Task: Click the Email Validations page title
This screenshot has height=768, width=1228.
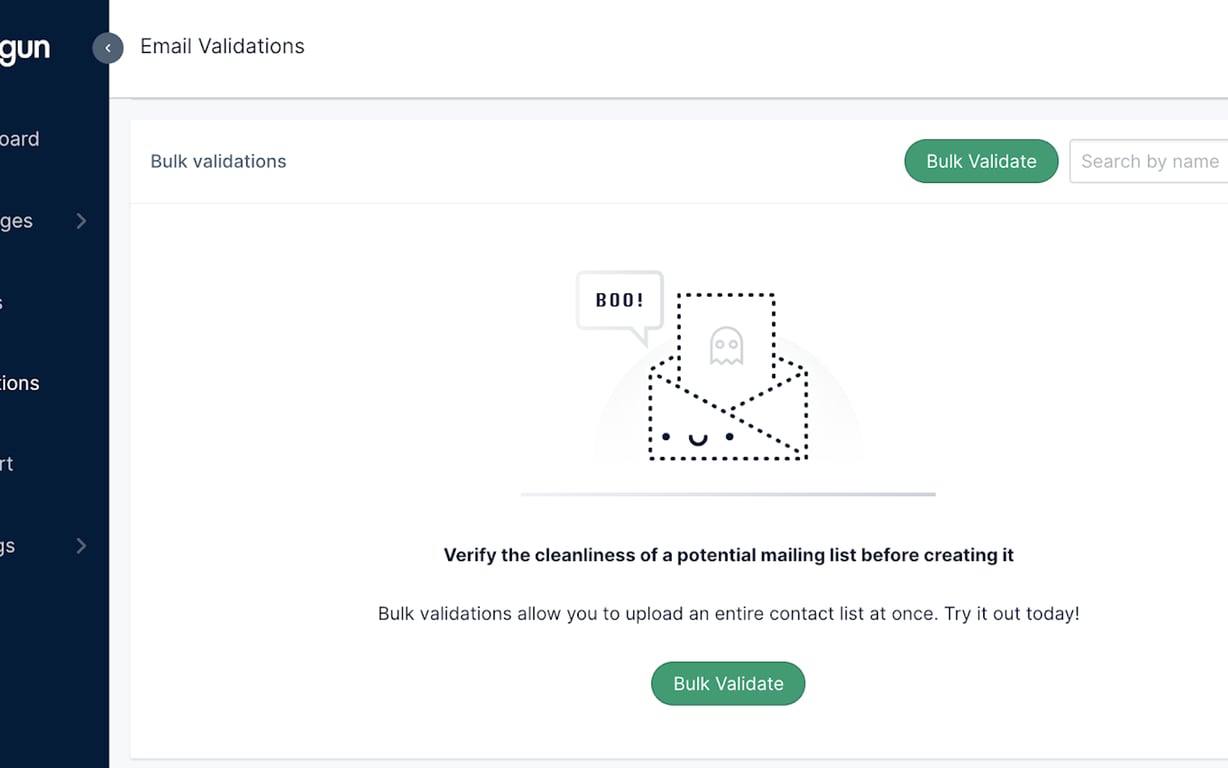Action: 222,46
